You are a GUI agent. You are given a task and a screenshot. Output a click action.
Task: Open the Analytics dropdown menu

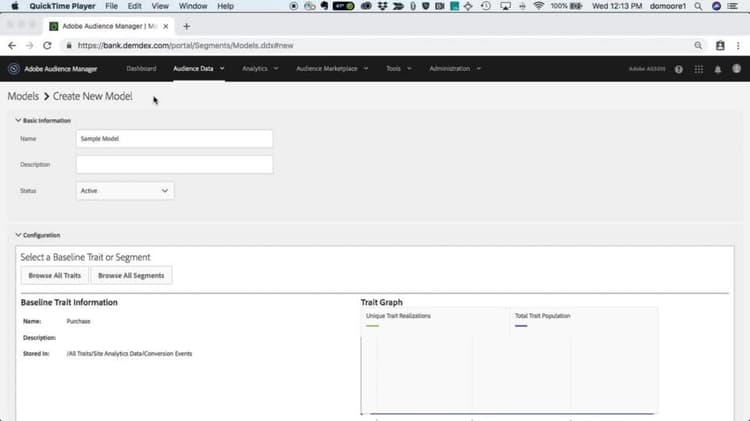(x=260, y=69)
